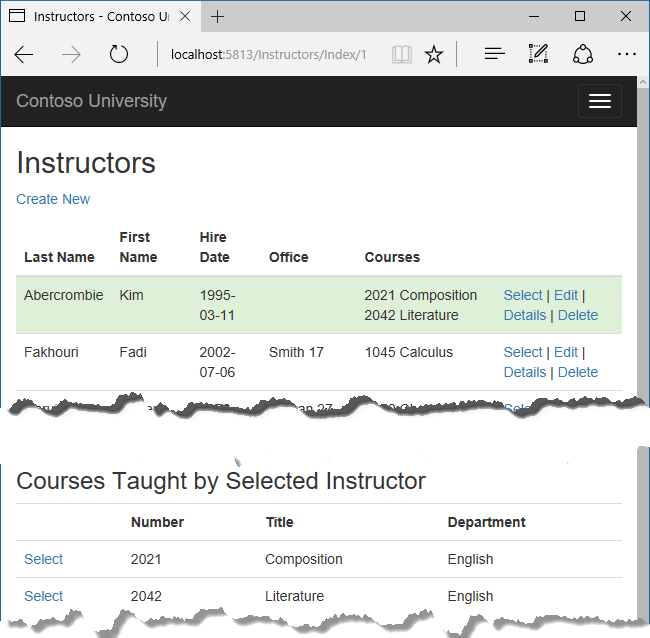
Task: Click the forward navigation arrow
Action: 71,55
